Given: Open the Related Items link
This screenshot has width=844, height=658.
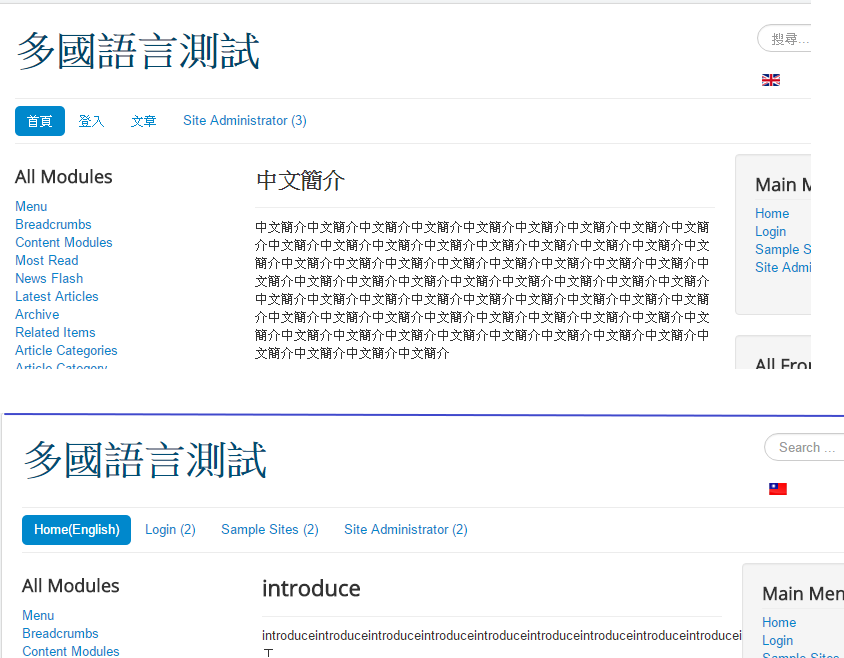Looking at the screenshot, I should pos(55,333).
